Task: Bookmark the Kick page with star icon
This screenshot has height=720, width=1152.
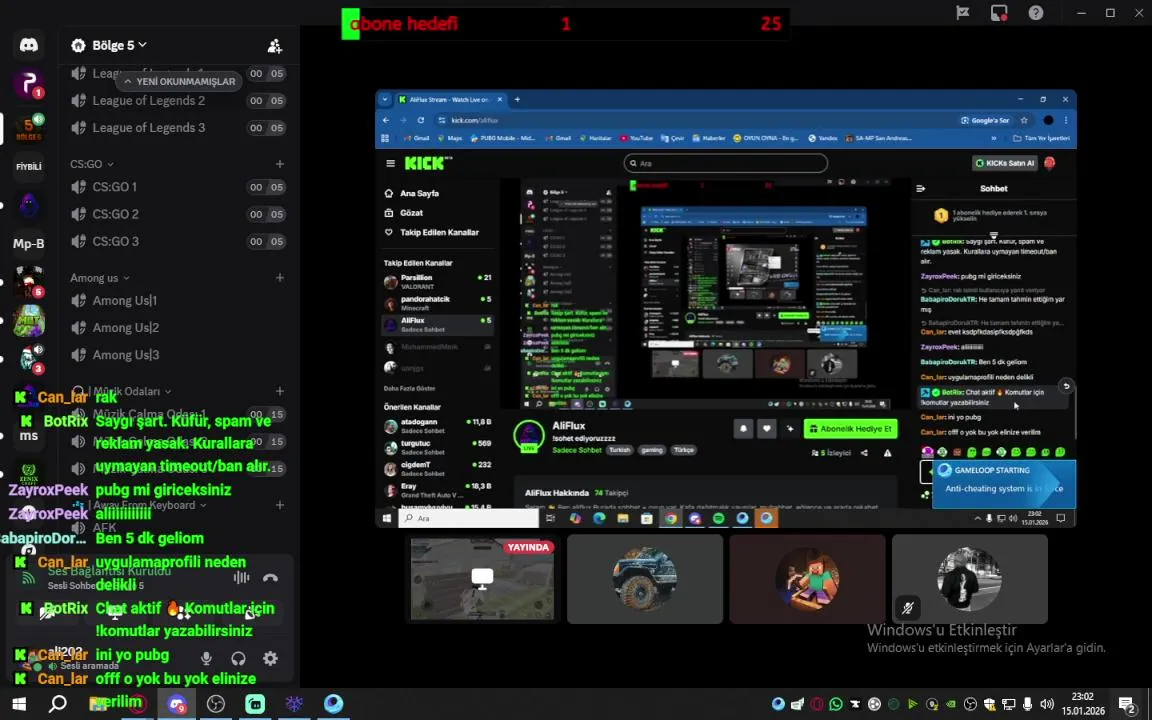Action: 1024,120
